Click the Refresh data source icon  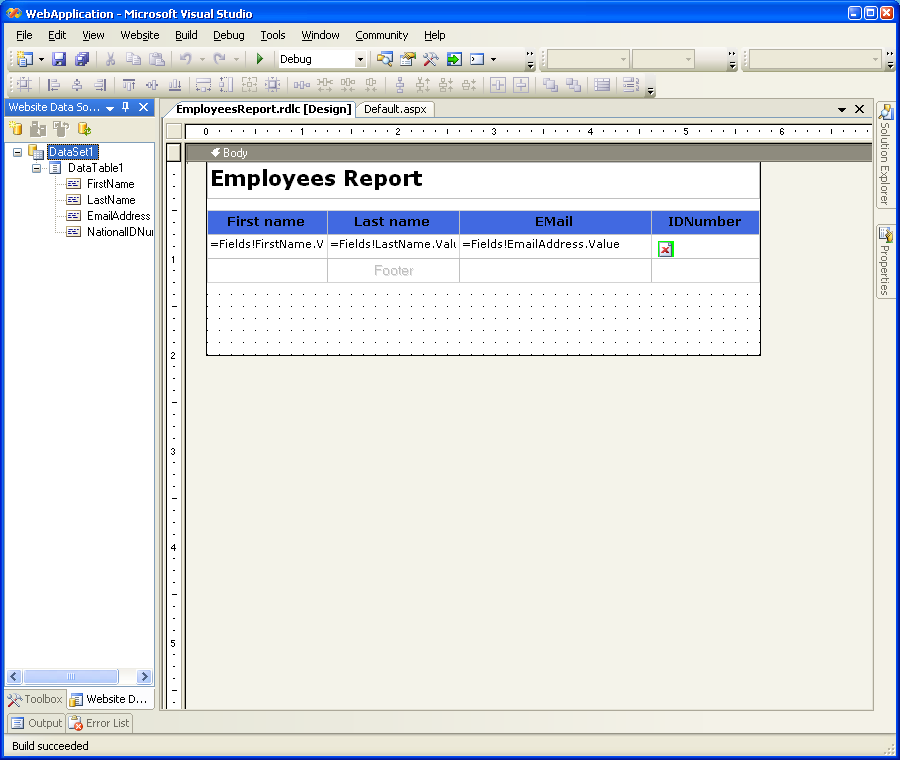click(x=85, y=128)
